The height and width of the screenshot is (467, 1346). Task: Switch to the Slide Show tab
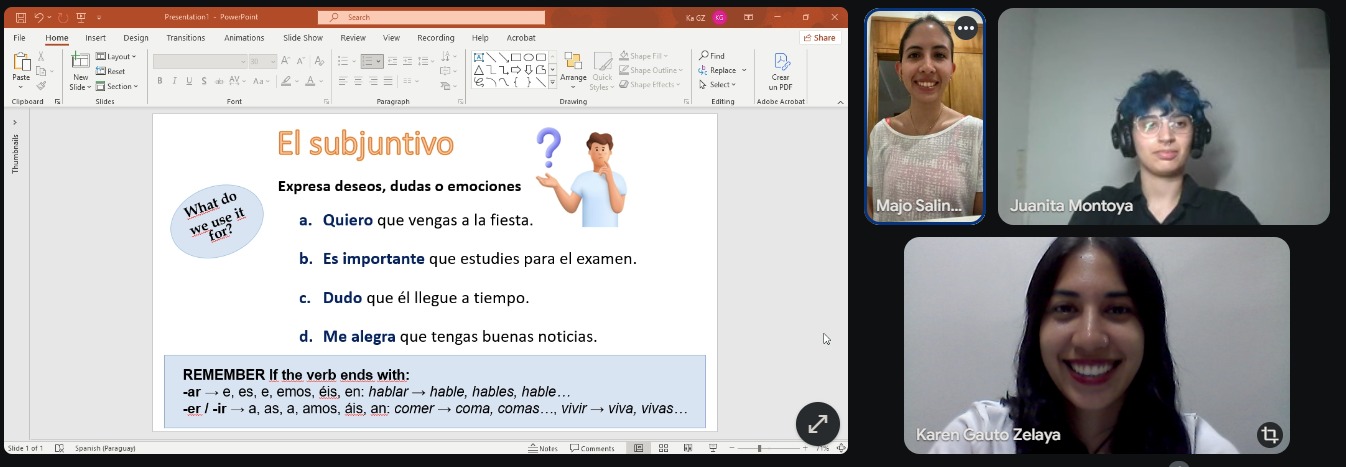coord(303,38)
